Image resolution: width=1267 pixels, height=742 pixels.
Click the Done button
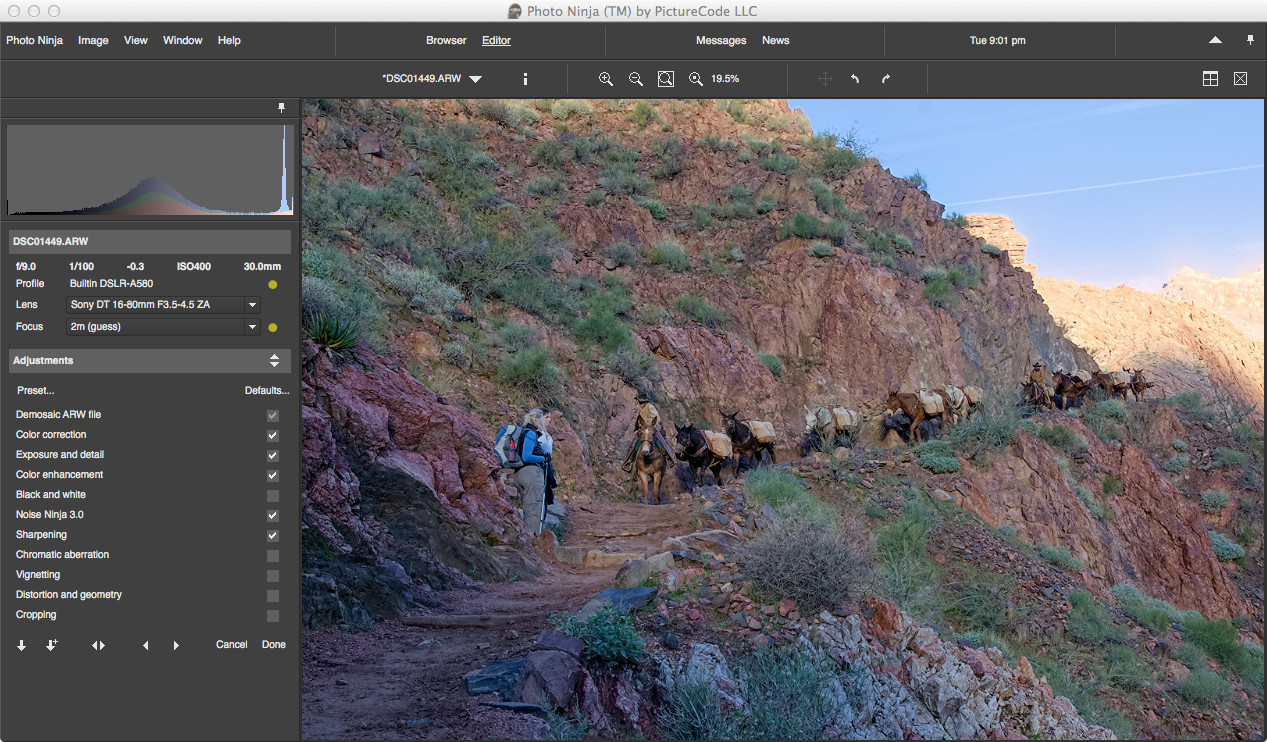[x=273, y=645]
